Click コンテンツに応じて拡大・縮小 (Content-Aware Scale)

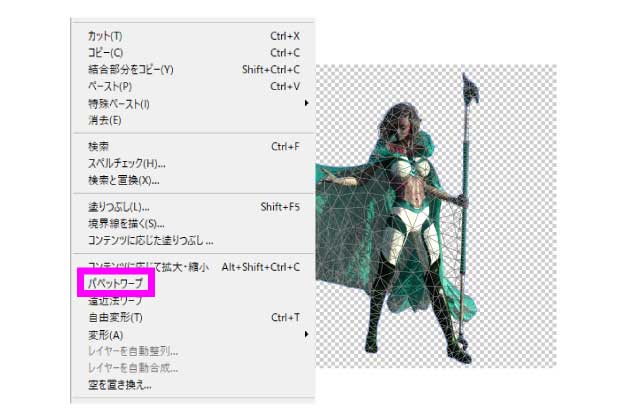(148, 267)
